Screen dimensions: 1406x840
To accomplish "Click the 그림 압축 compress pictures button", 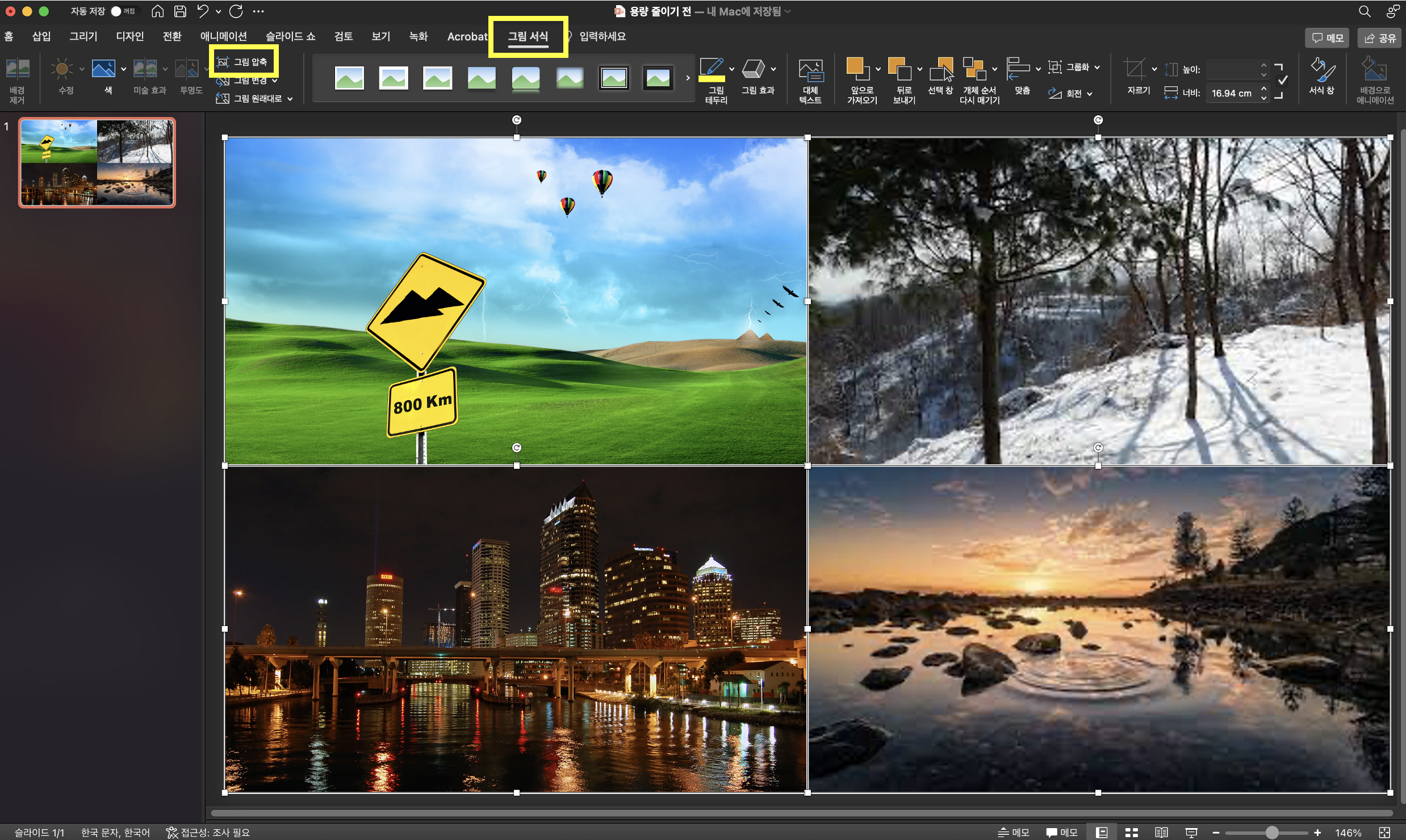I will tap(244, 62).
